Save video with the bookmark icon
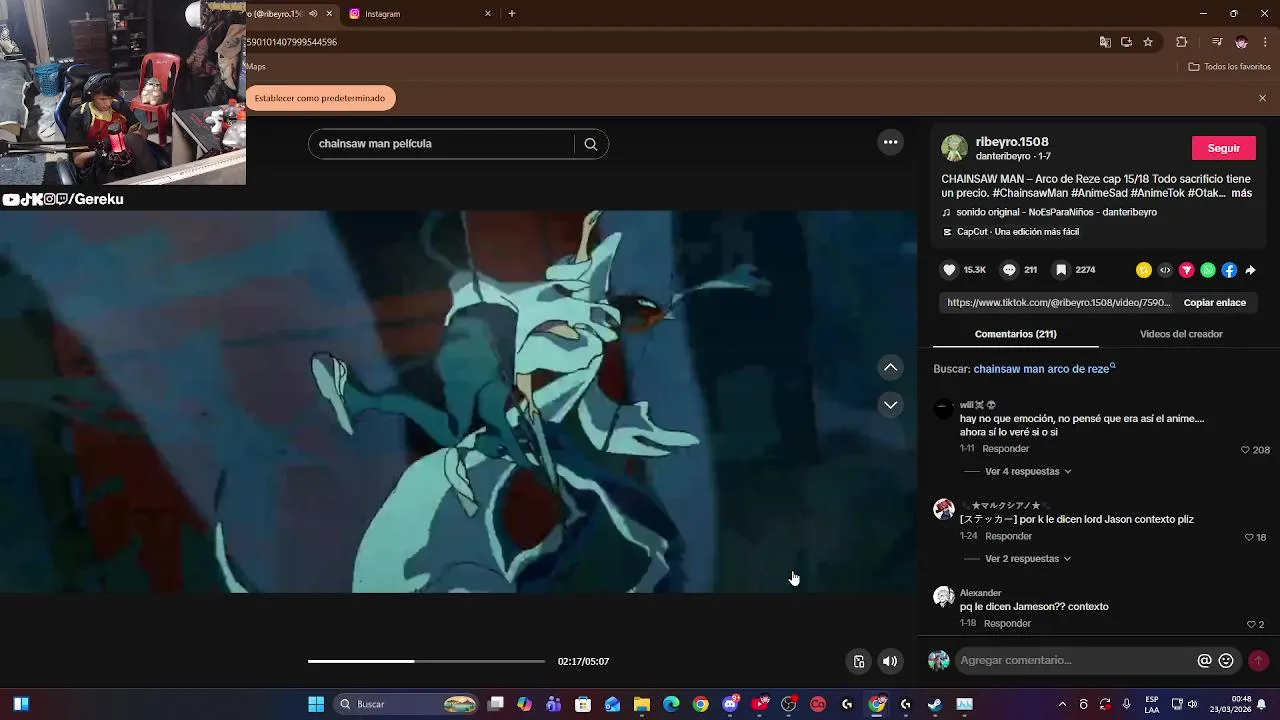 coord(1061,270)
